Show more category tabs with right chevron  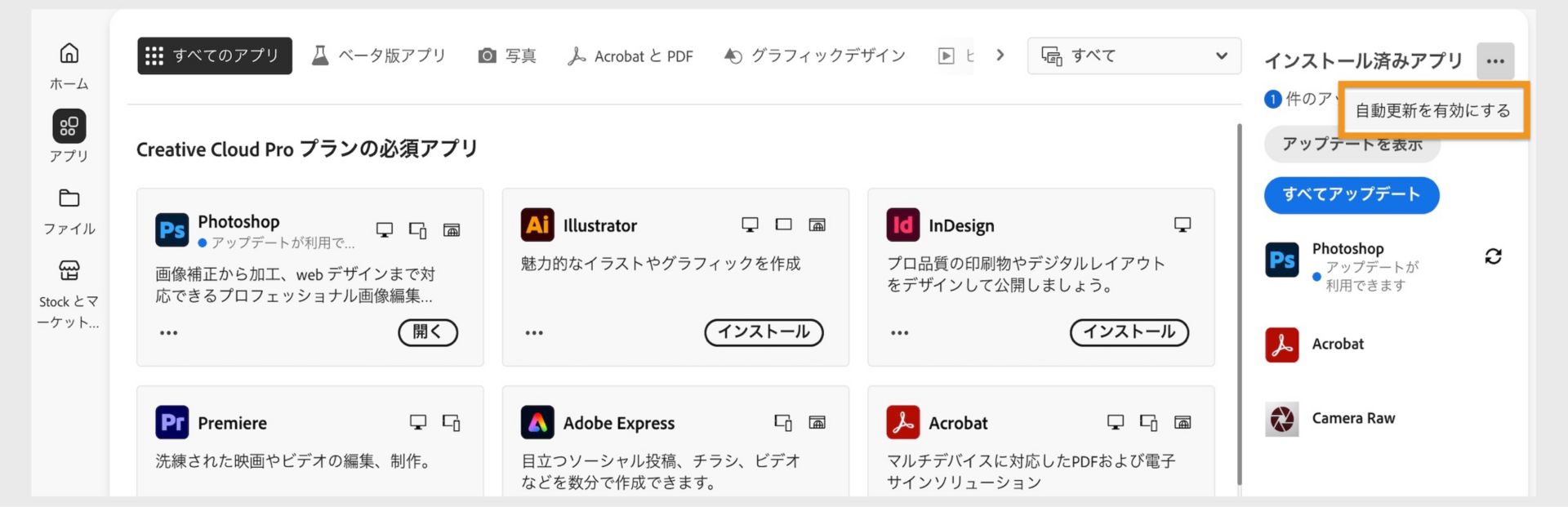tap(1000, 55)
